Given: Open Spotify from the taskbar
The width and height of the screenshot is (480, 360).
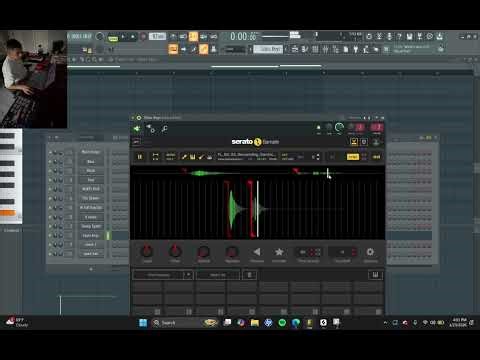Looking at the screenshot, I should coord(282,323).
